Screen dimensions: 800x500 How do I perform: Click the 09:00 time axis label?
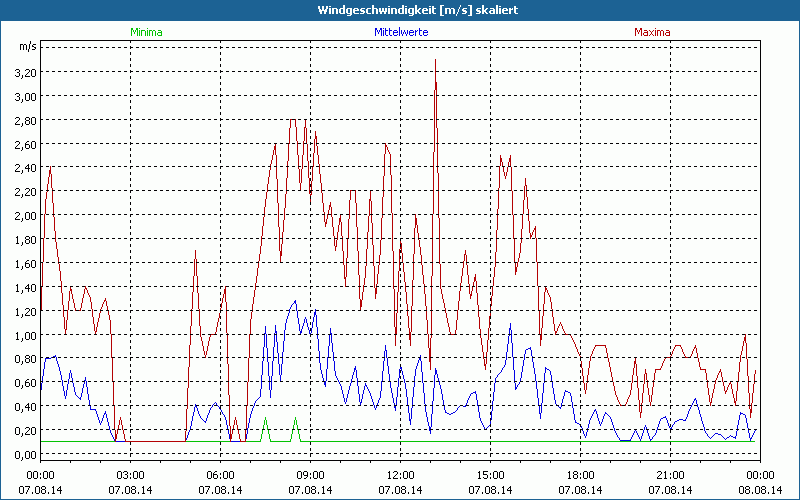pyautogui.click(x=310, y=475)
